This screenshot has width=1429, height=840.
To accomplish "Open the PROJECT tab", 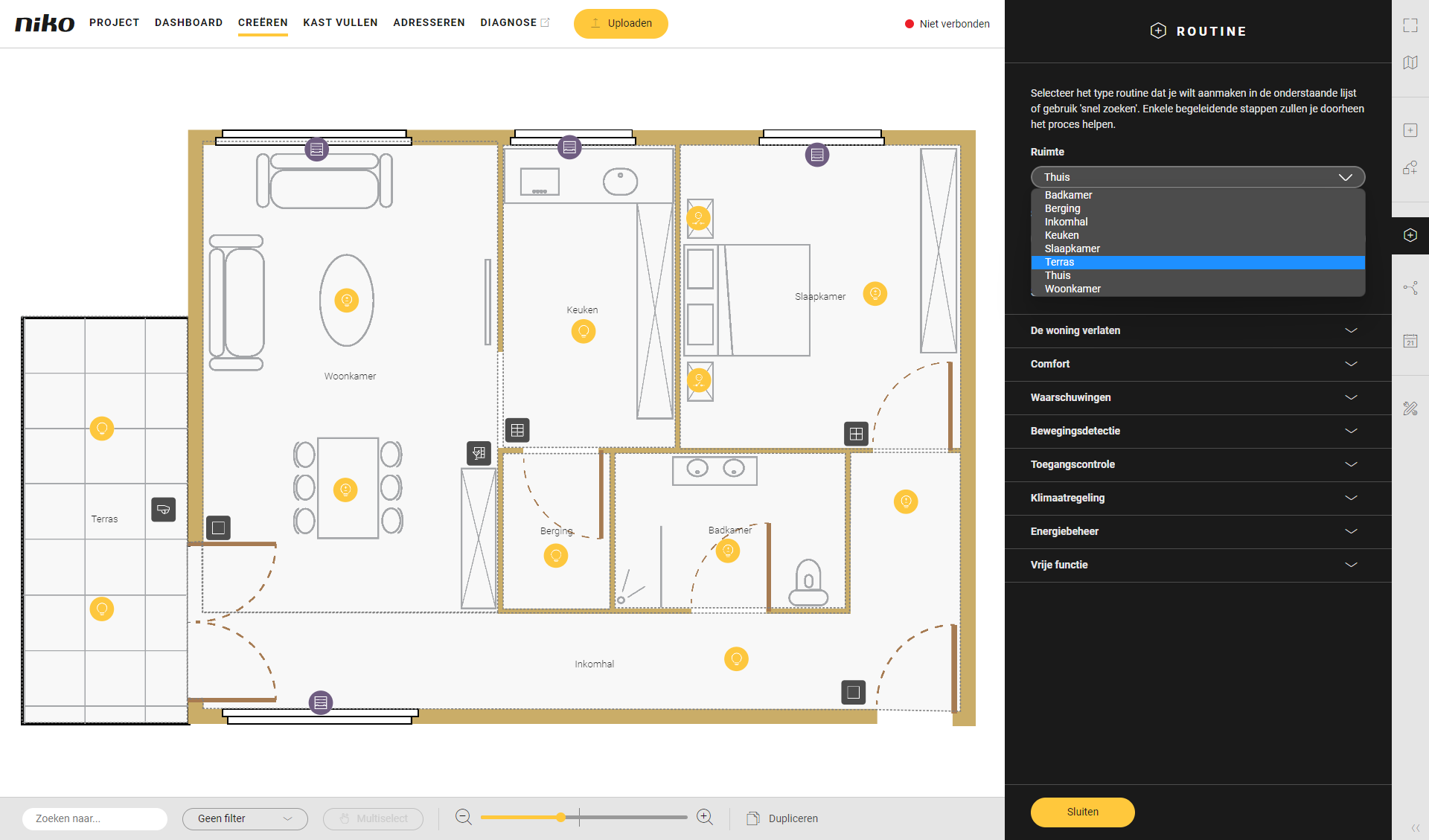I will coord(115,22).
